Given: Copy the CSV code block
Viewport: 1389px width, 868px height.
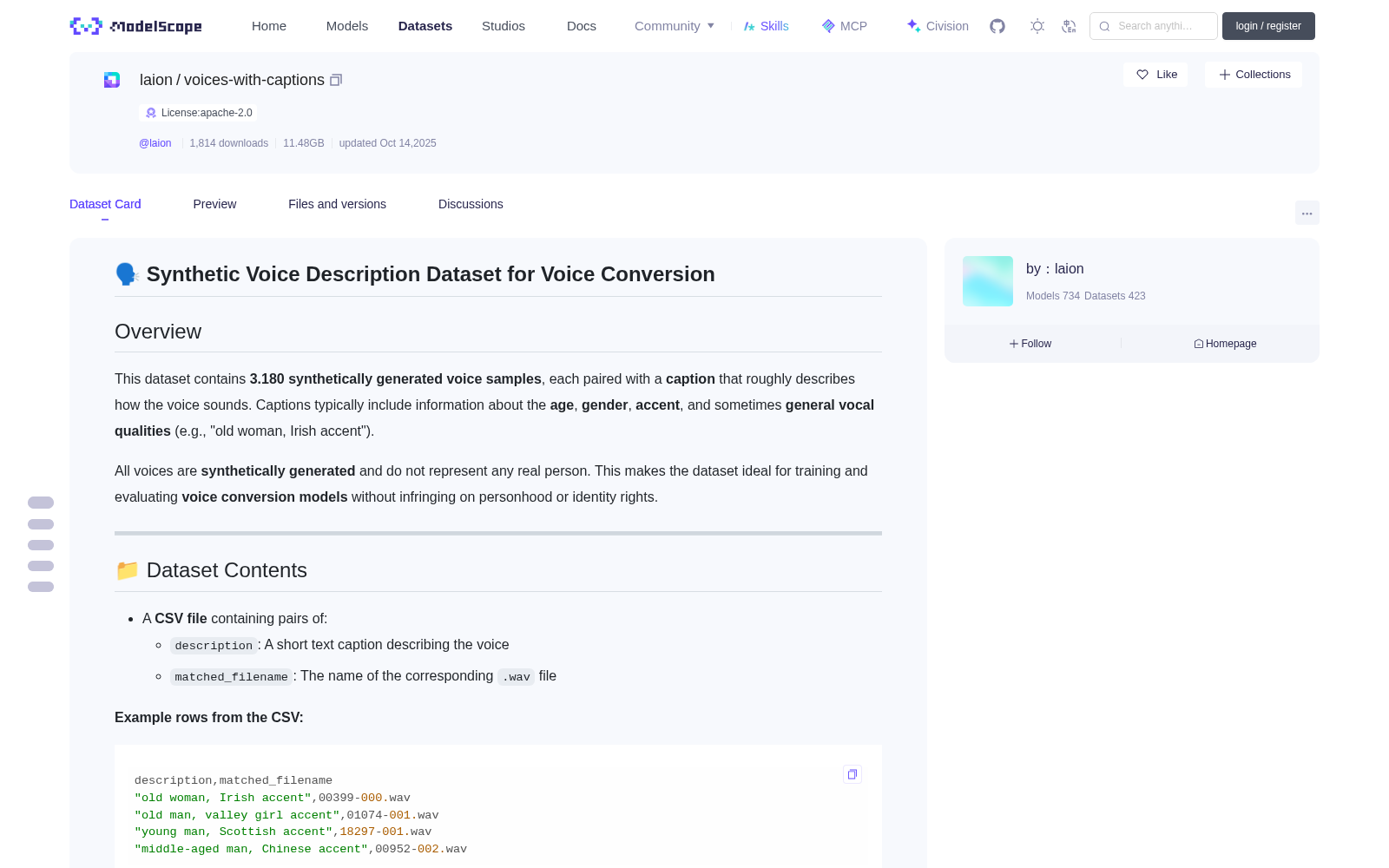Looking at the screenshot, I should [852, 774].
